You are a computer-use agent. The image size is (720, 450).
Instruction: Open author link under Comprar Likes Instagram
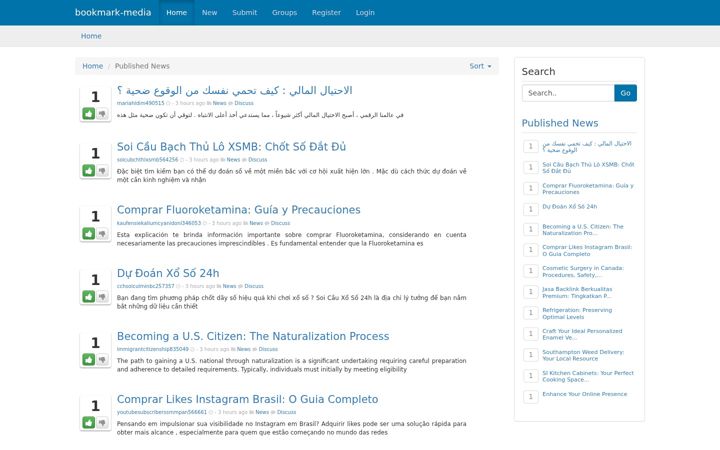(162, 412)
